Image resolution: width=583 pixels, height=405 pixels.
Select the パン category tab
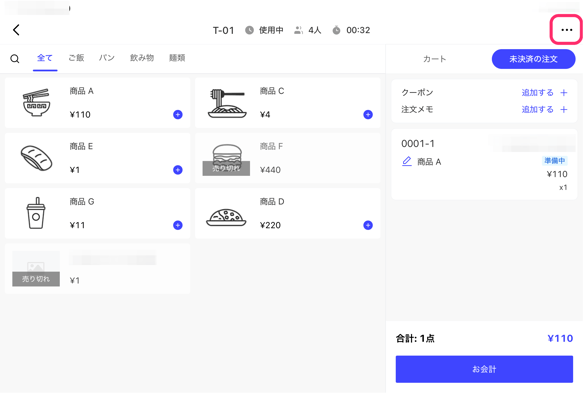click(x=107, y=58)
